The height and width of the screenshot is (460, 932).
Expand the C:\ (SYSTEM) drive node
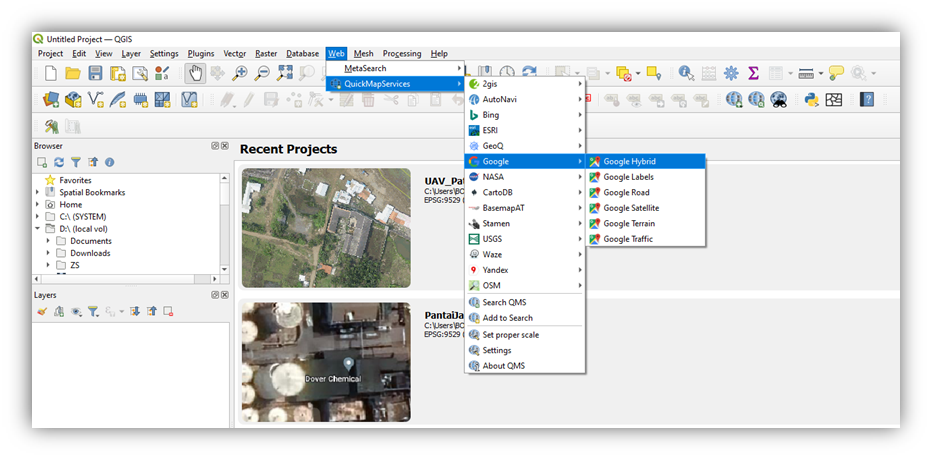coord(38,216)
